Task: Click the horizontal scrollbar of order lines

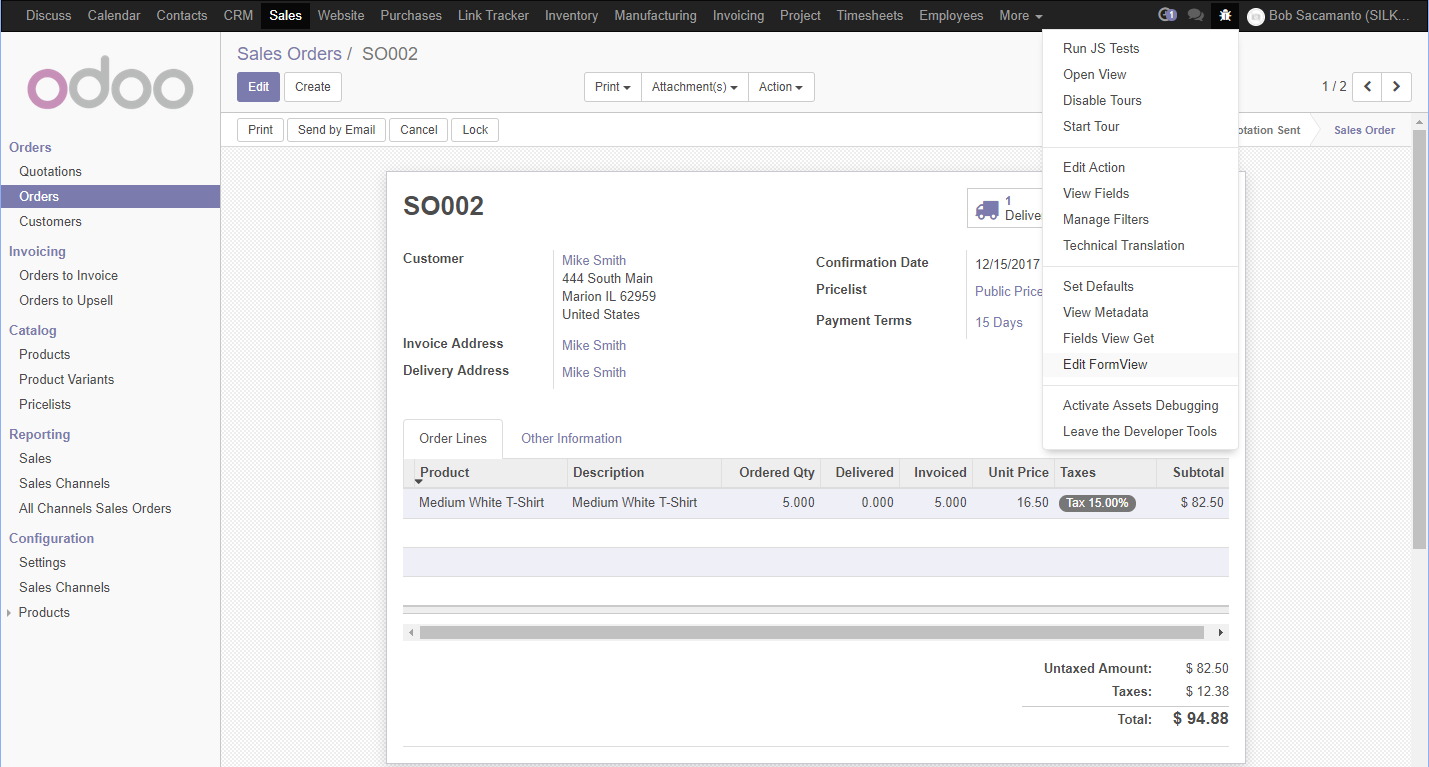Action: click(x=811, y=632)
